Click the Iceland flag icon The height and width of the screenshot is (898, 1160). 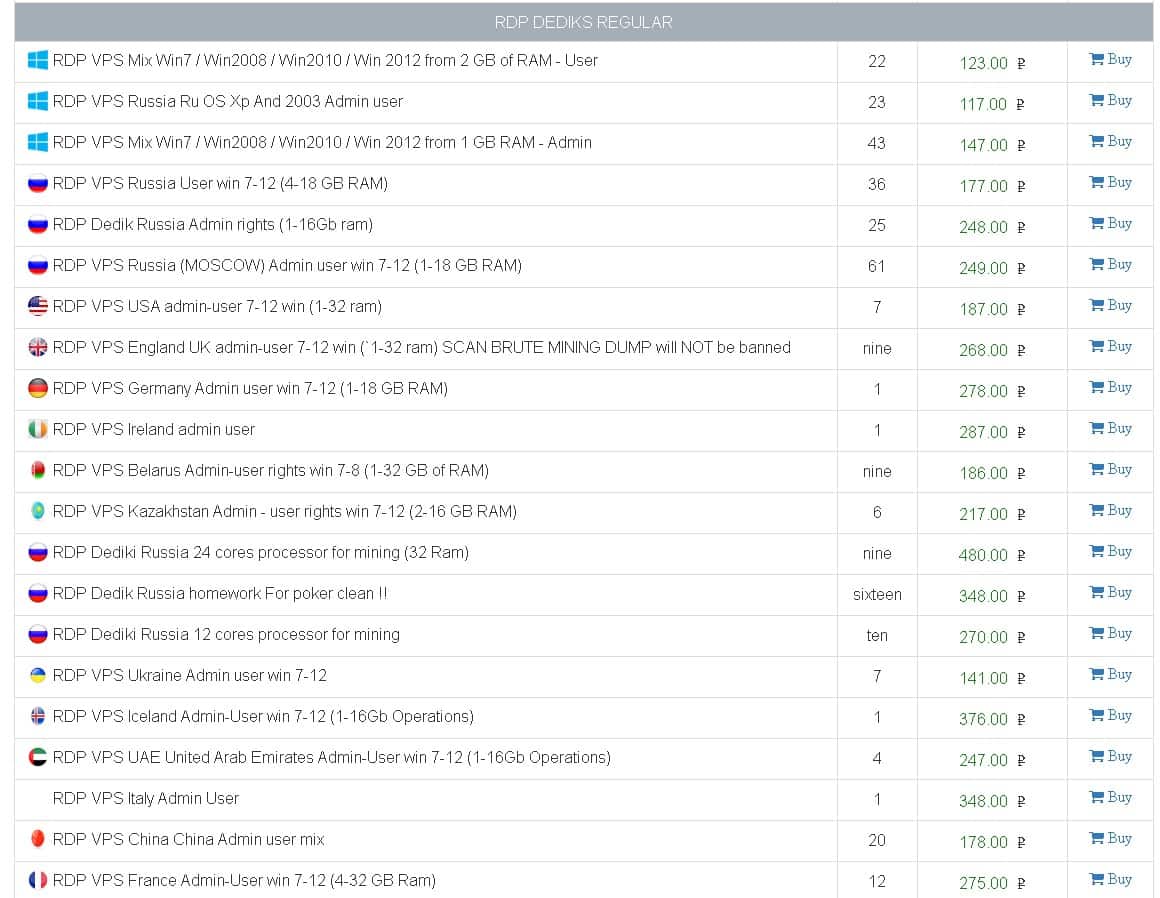[x=38, y=716]
